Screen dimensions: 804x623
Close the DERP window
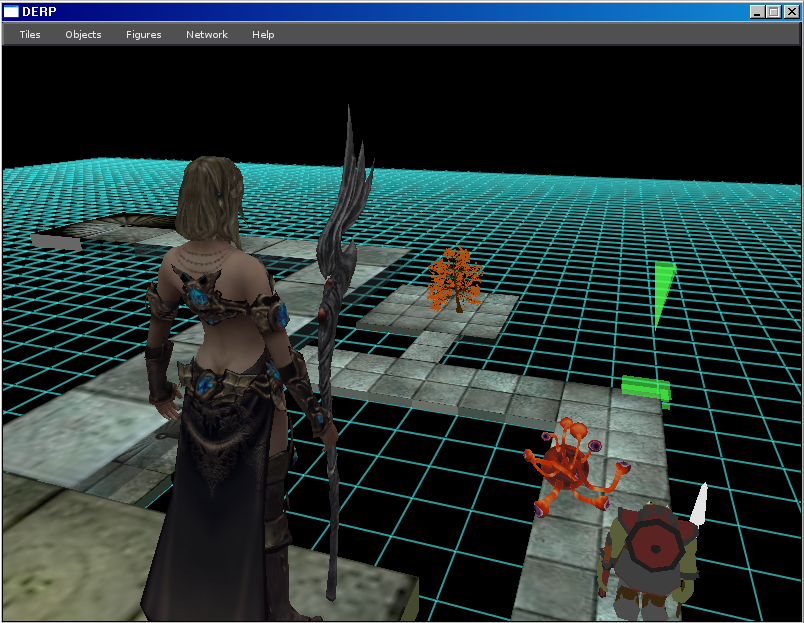point(791,12)
